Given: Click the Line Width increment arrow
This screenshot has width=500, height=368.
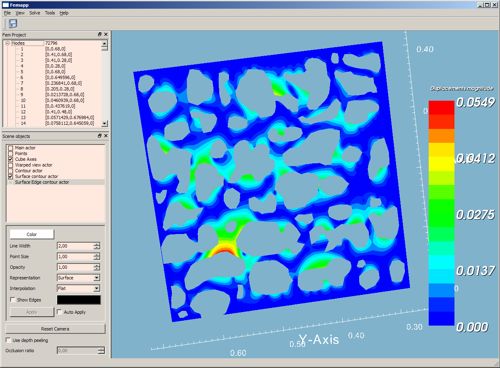Looking at the screenshot, I should pos(97,244).
